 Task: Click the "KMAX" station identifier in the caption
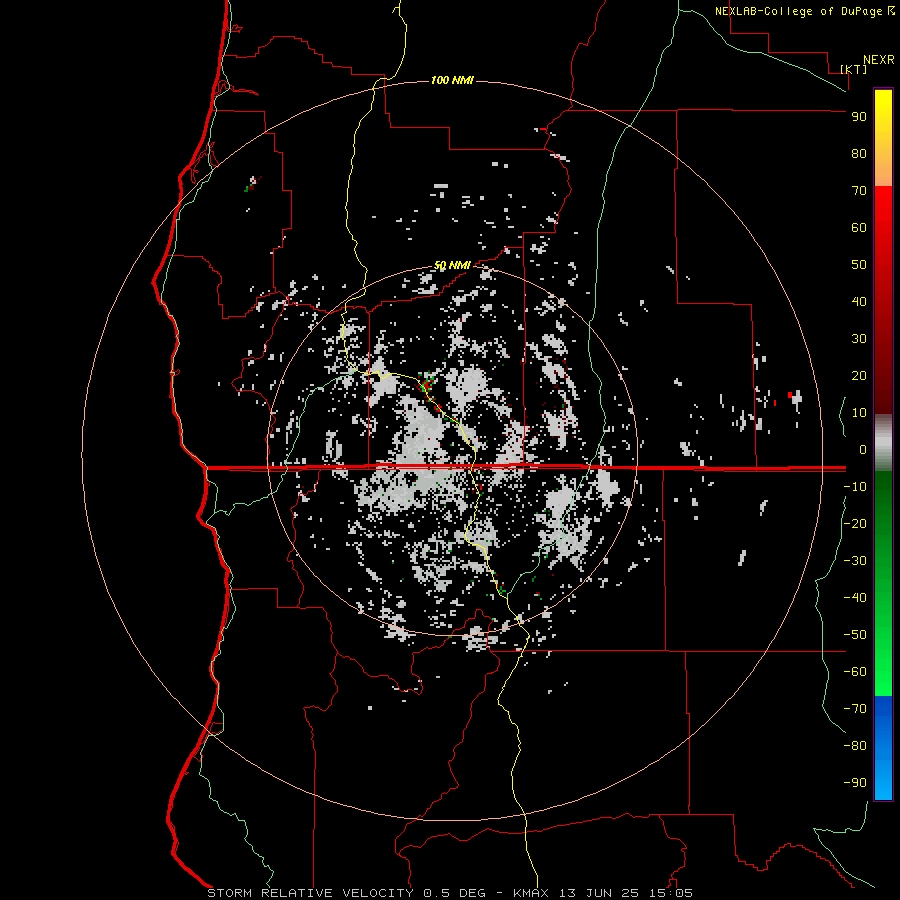pos(530,893)
